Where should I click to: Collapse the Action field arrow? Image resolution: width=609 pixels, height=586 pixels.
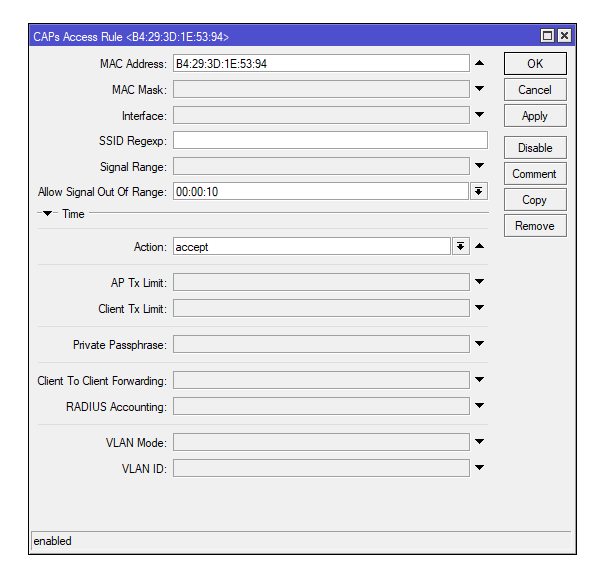click(480, 246)
